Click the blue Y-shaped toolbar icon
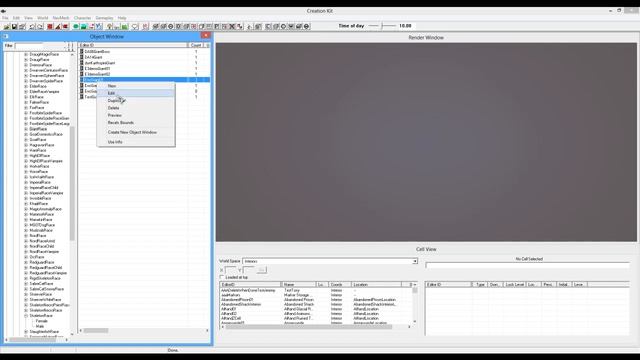 tap(99, 27)
